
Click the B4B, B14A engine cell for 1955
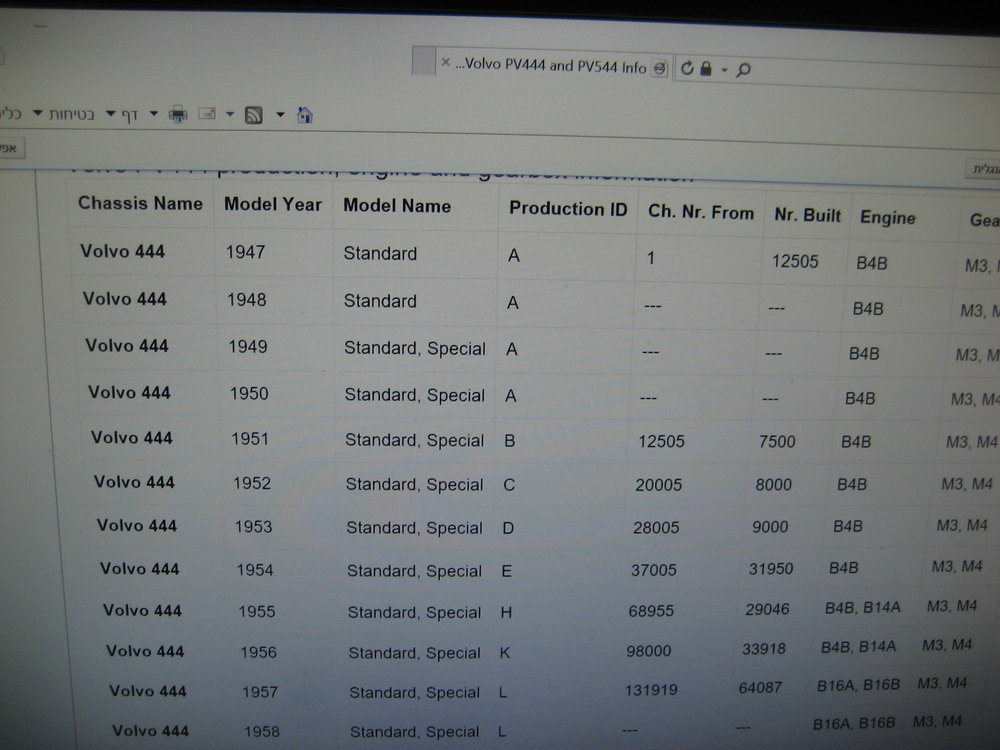tap(863, 607)
